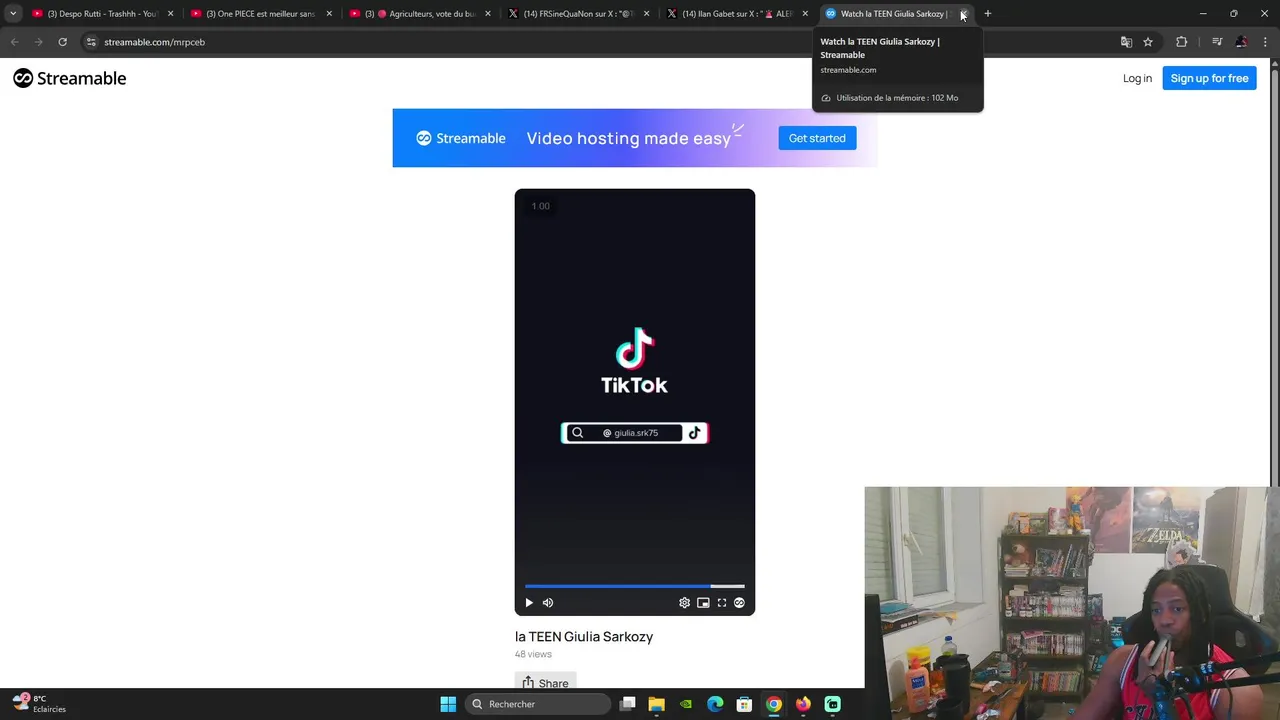
Task: Click the video title la TEEN Giulia Sarkozy
Action: point(584,636)
